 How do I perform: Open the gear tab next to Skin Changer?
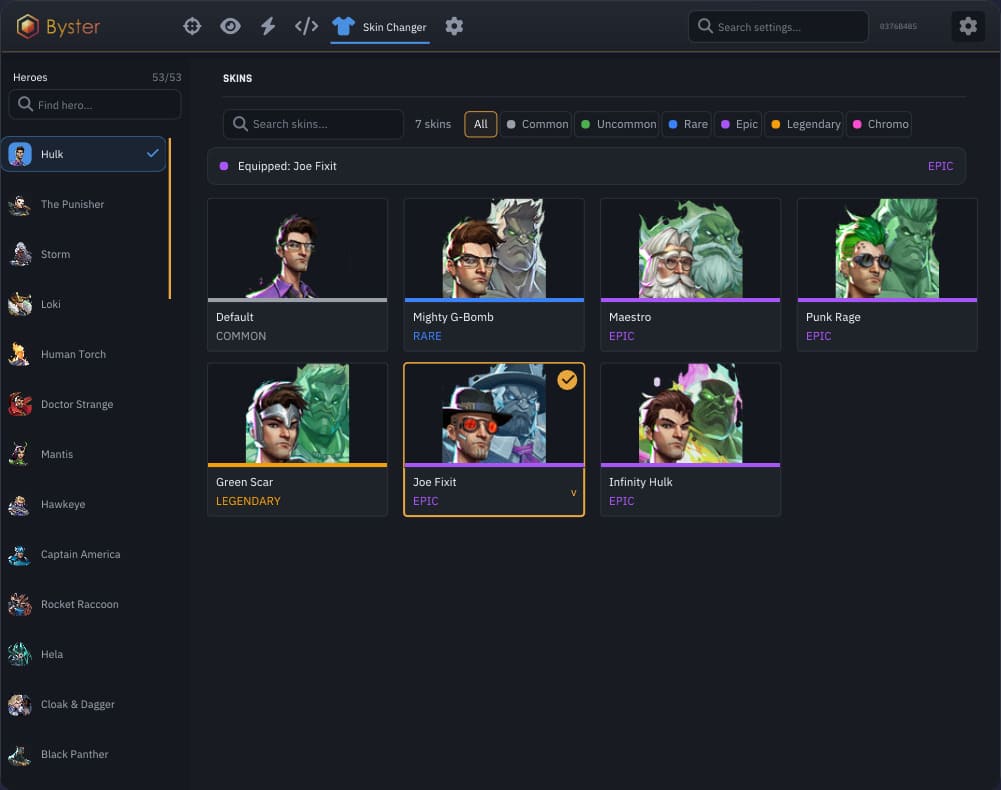[454, 26]
